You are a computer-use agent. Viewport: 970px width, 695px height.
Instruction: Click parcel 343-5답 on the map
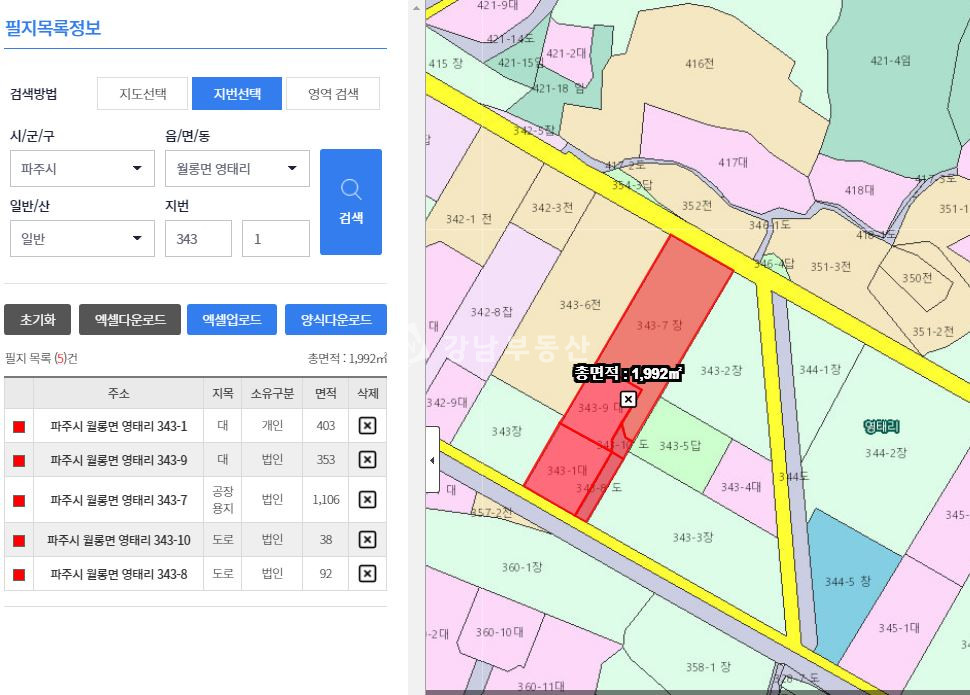(x=680, y=446)
